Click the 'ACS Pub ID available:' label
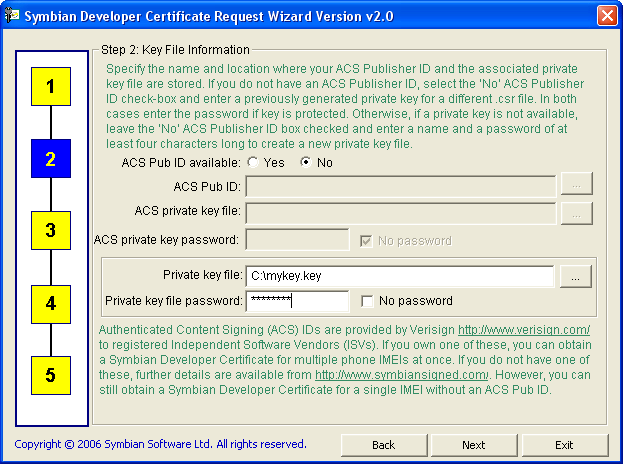 click(x=181, y=163)
